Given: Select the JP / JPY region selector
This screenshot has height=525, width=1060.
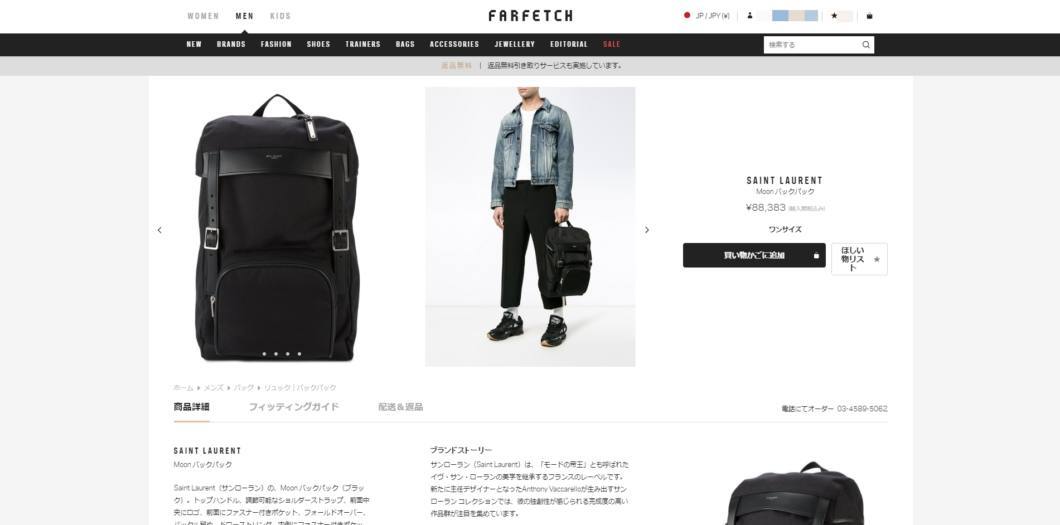Looking at the screenshot, I should coord(706,16).
